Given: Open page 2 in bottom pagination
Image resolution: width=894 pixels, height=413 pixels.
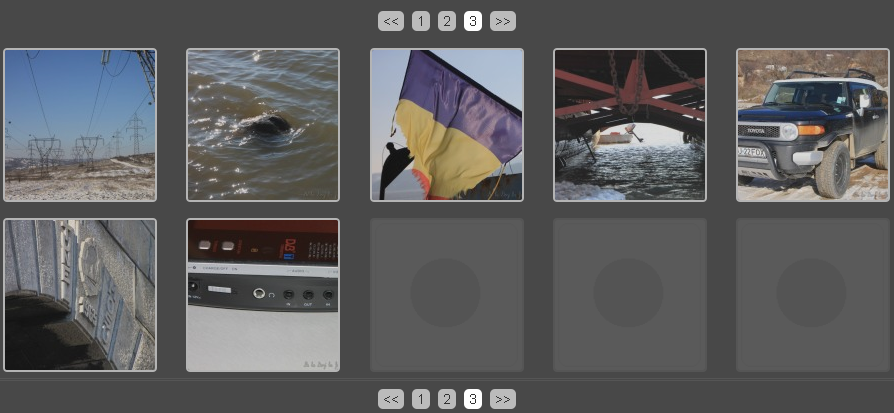Looking at the screenshot, I should click(x=446, y=399).
